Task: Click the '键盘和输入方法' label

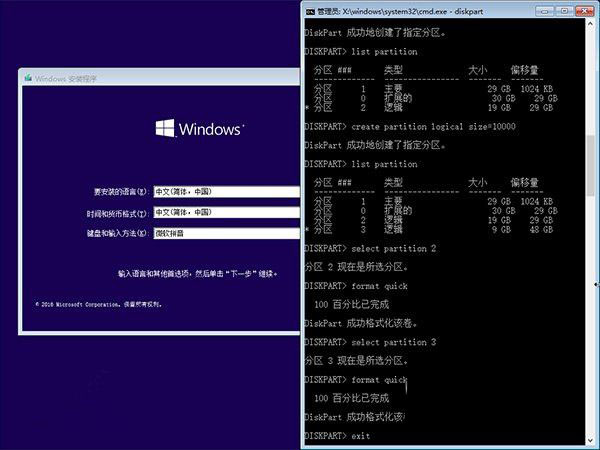Action: pyautogui.click(x=117, y=233)
